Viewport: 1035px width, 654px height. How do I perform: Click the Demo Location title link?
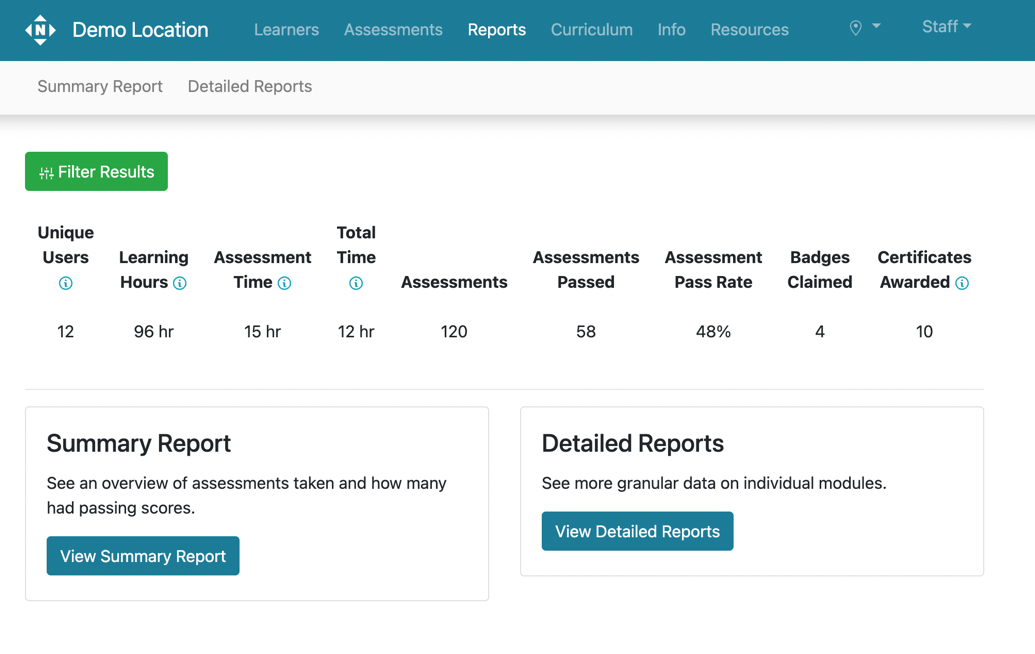coord(140,30)
